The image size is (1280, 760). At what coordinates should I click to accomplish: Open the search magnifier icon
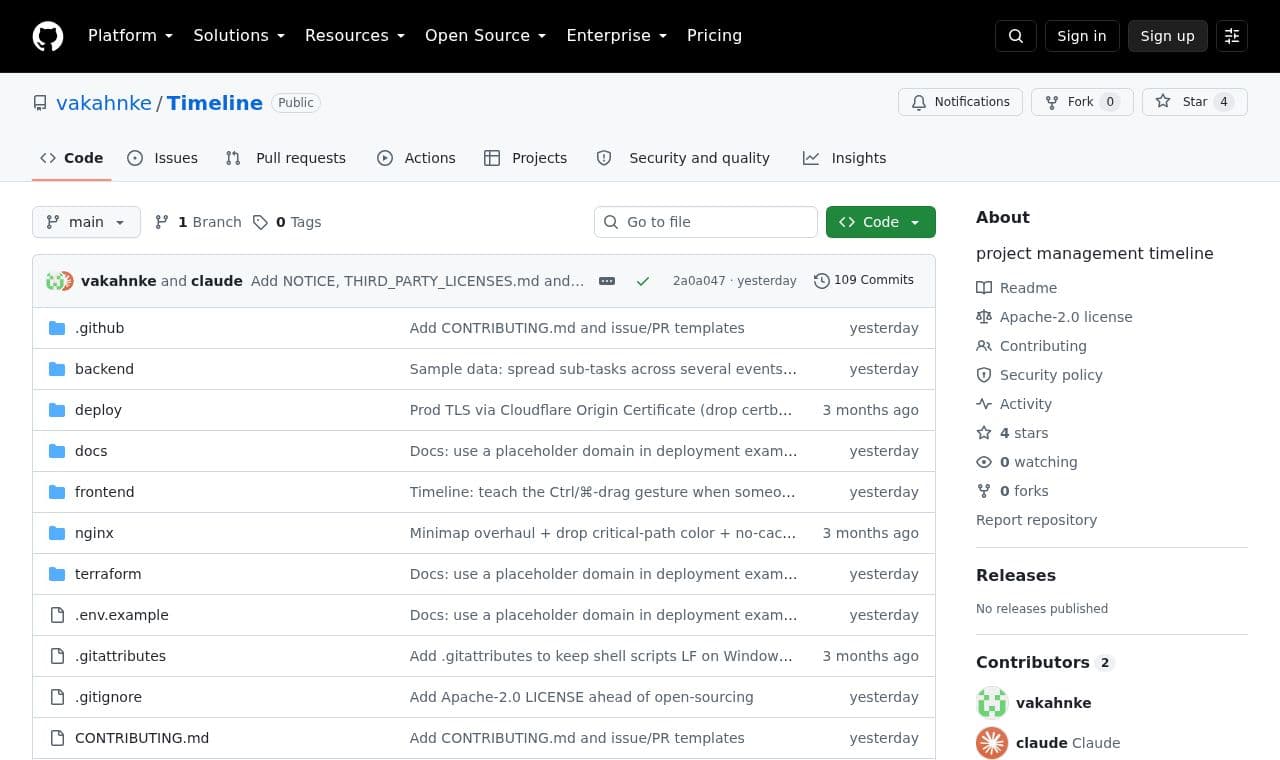[1016, 36]
